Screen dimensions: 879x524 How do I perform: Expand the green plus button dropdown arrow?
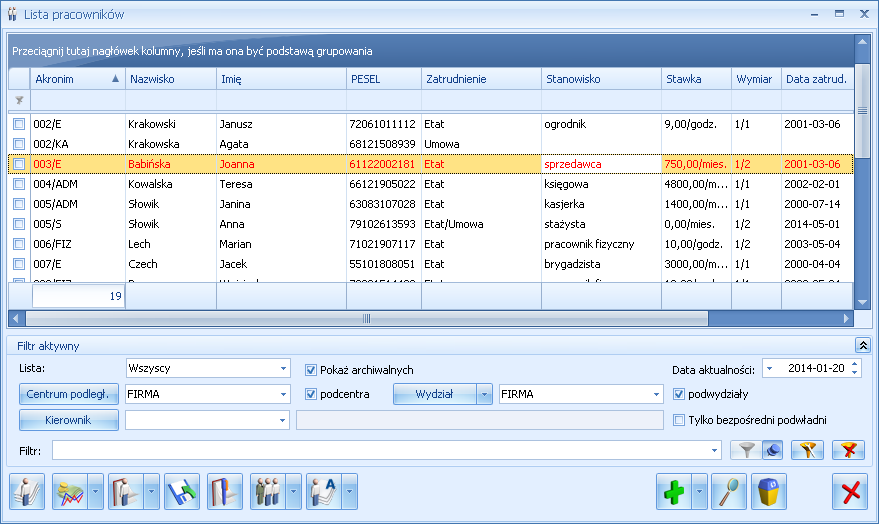point(699,491)
